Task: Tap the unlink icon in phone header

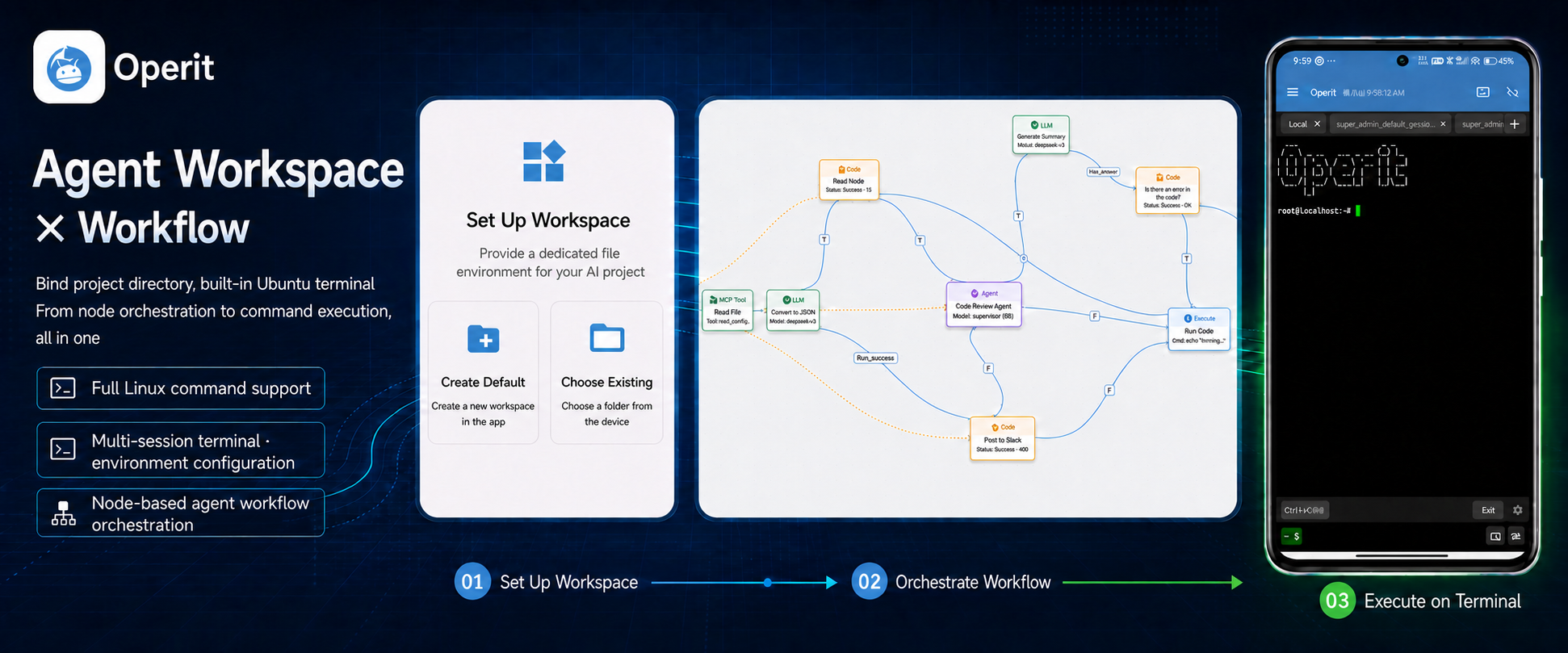Action: pyautogui.click(x=1512, y=92)
